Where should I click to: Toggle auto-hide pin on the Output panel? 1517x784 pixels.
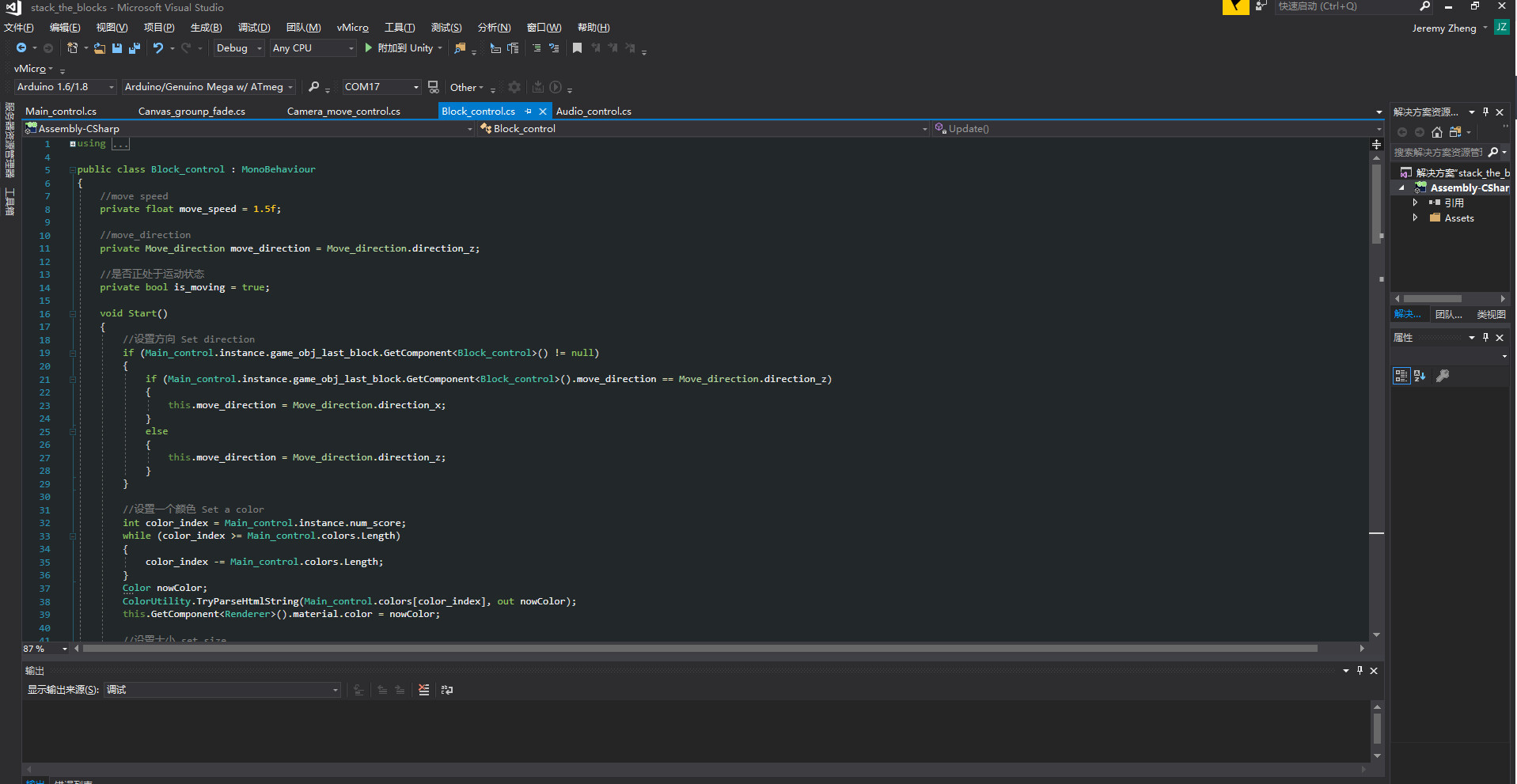(1360, 670)
